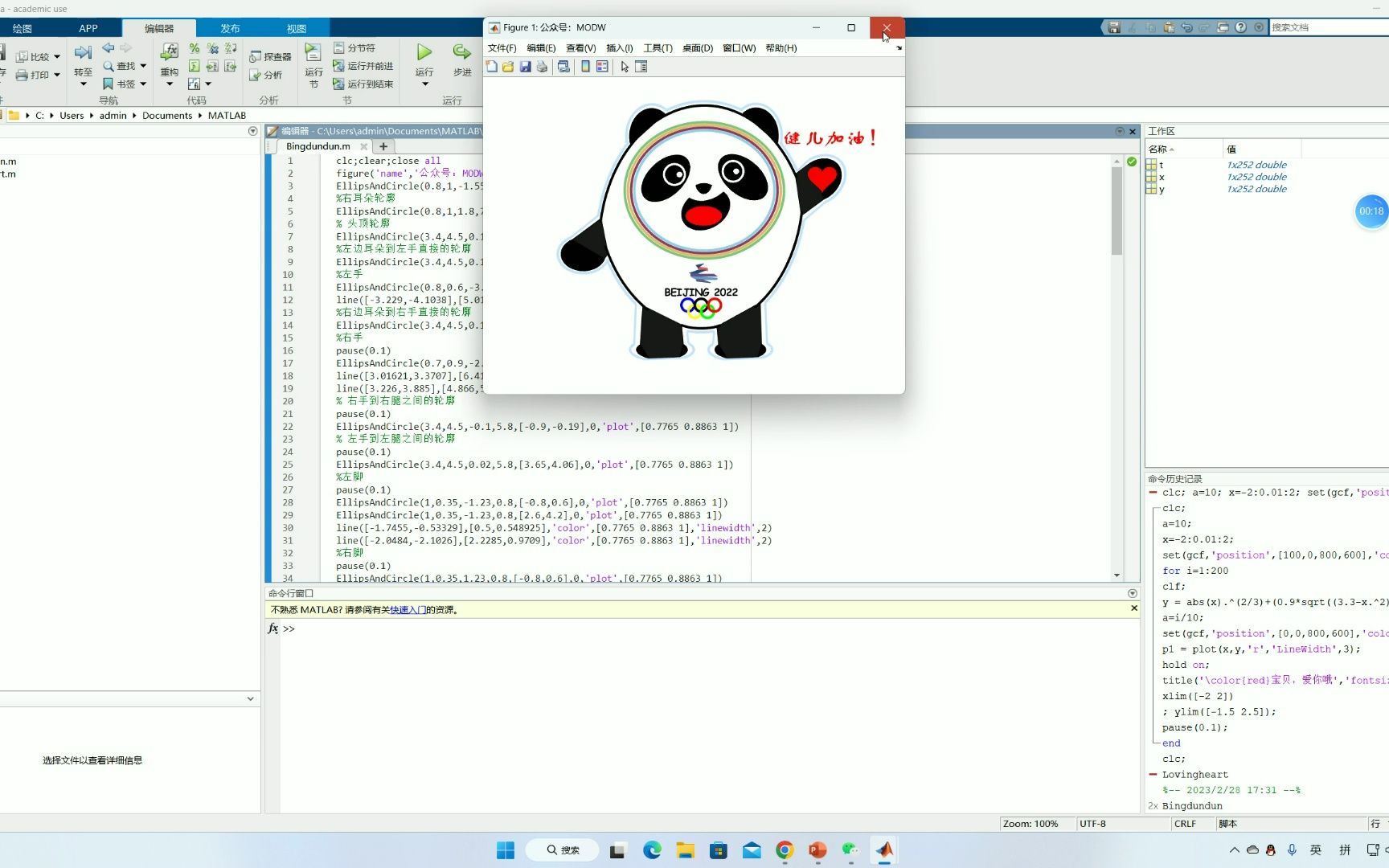Open the Current Folder panel actions dropdown
The width and height of the screenshot is (1389, 868).
click(x=252, y=131)
